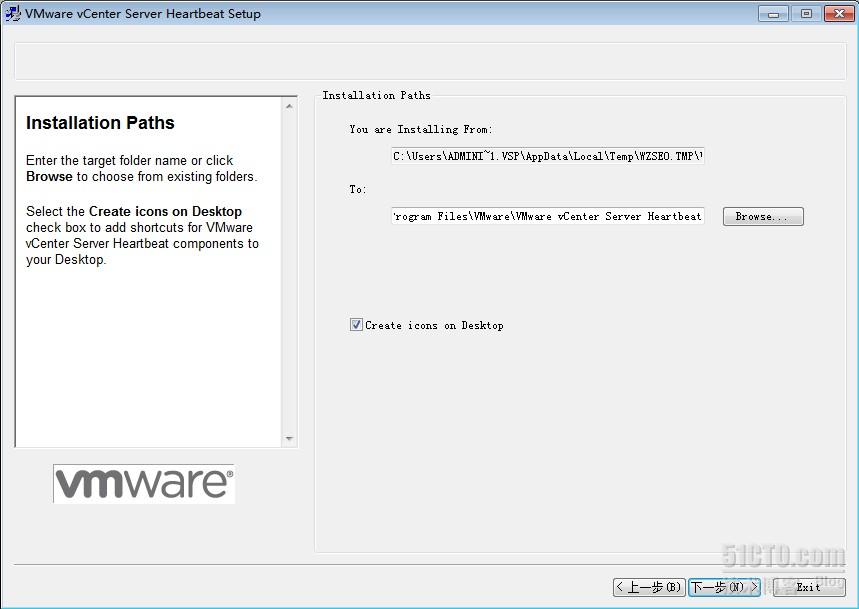The width and height of the screenshot is (859, 609).
Task: Click the 'Installation Paths' heading in help panel
Action: [x=100, y=123]
